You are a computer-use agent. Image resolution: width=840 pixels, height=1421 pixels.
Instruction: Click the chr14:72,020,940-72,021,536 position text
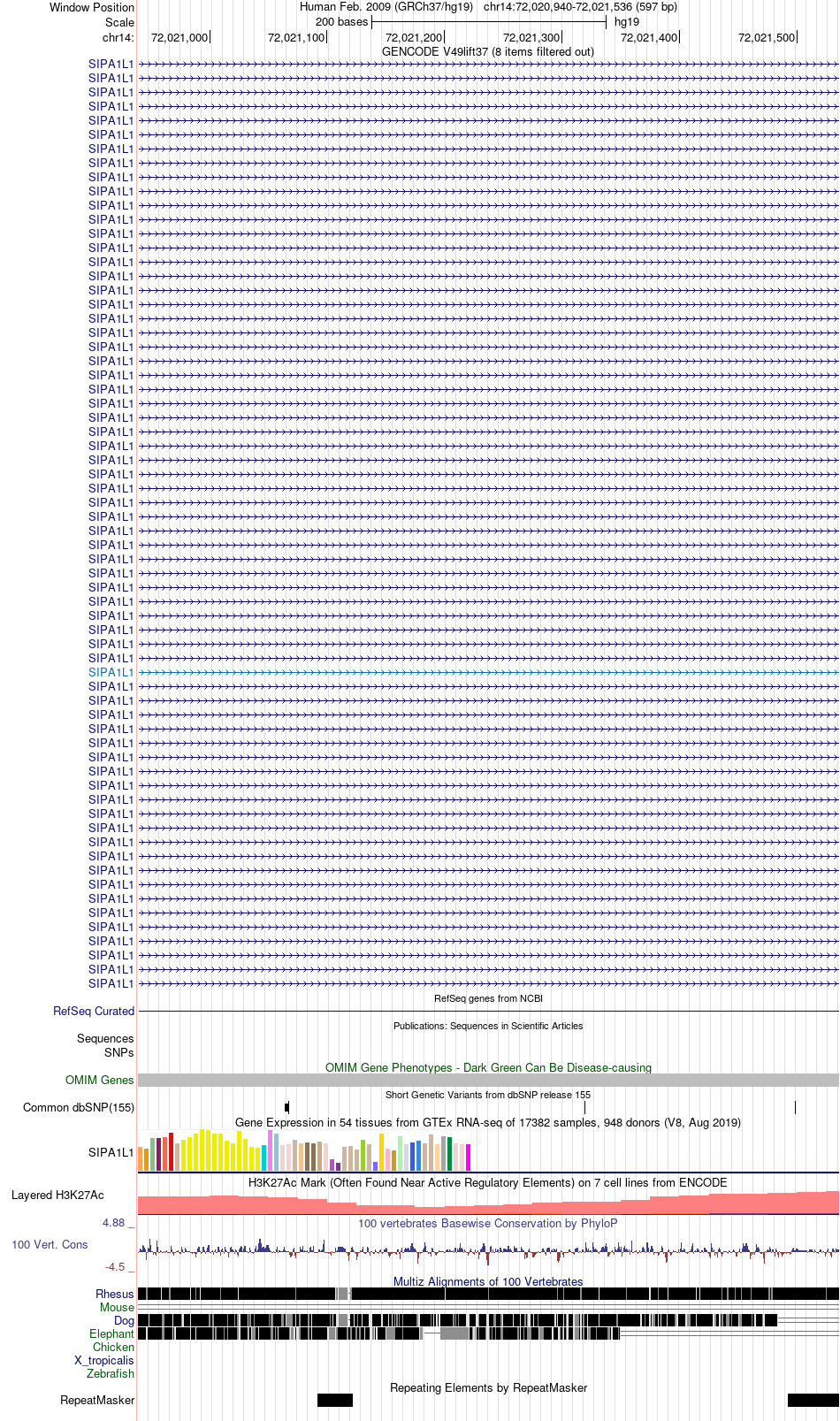point(580,6)
